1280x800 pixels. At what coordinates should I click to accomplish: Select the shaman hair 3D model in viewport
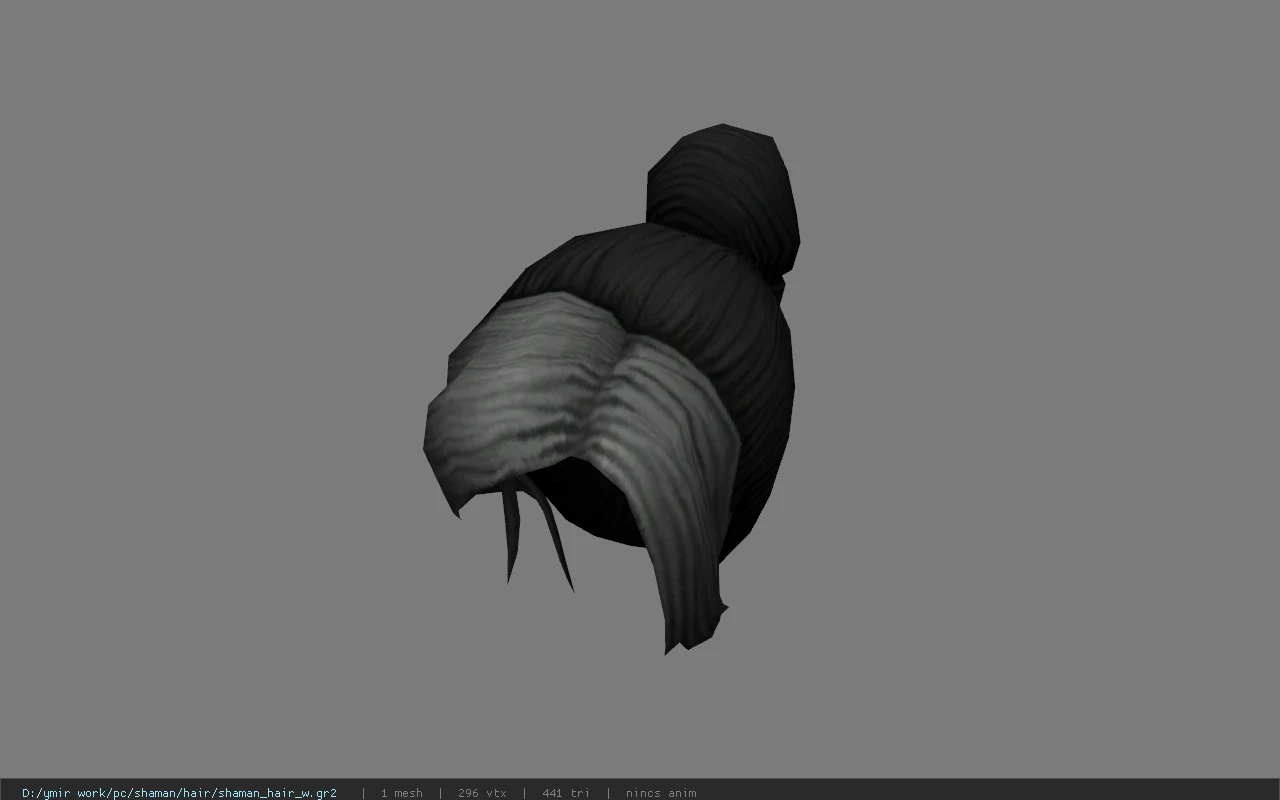coord(612,389)
